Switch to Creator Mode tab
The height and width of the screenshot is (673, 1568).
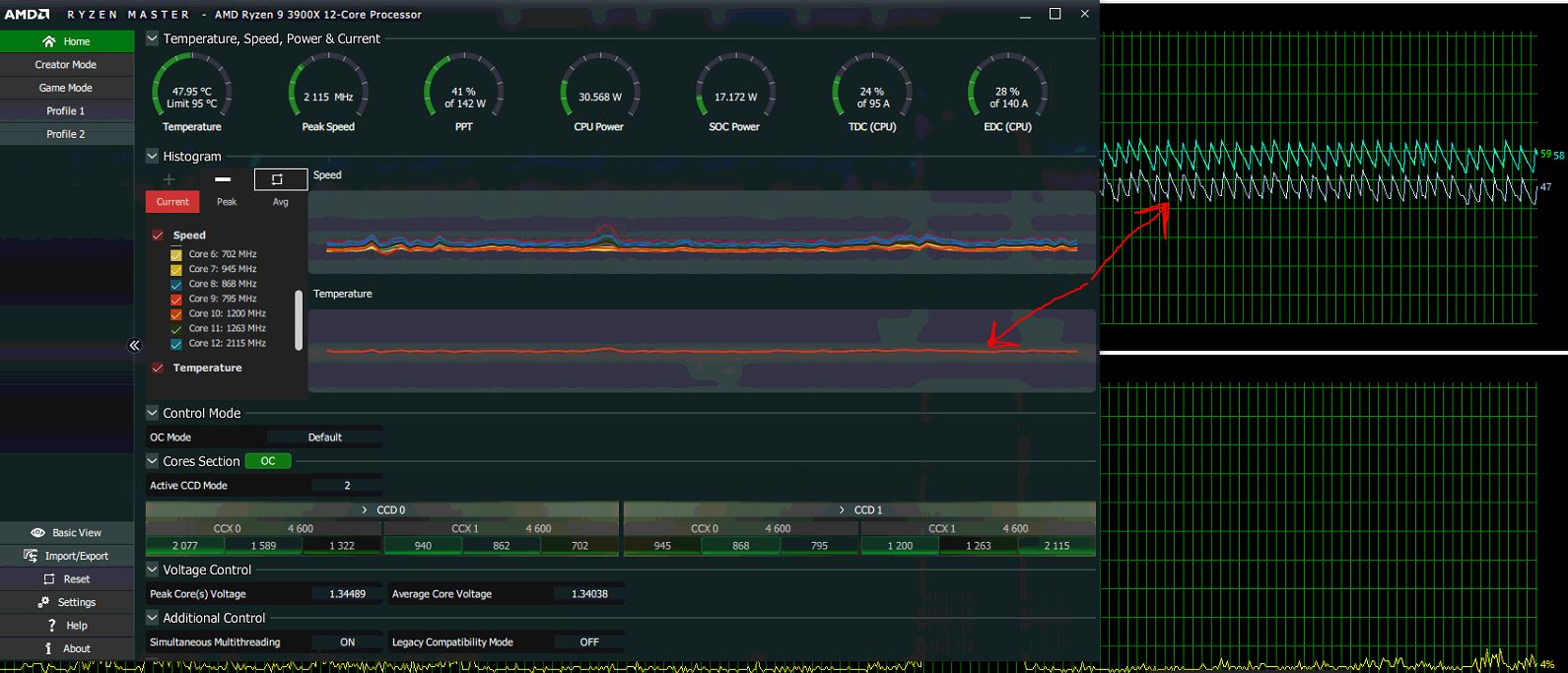(x=66, y=64)
